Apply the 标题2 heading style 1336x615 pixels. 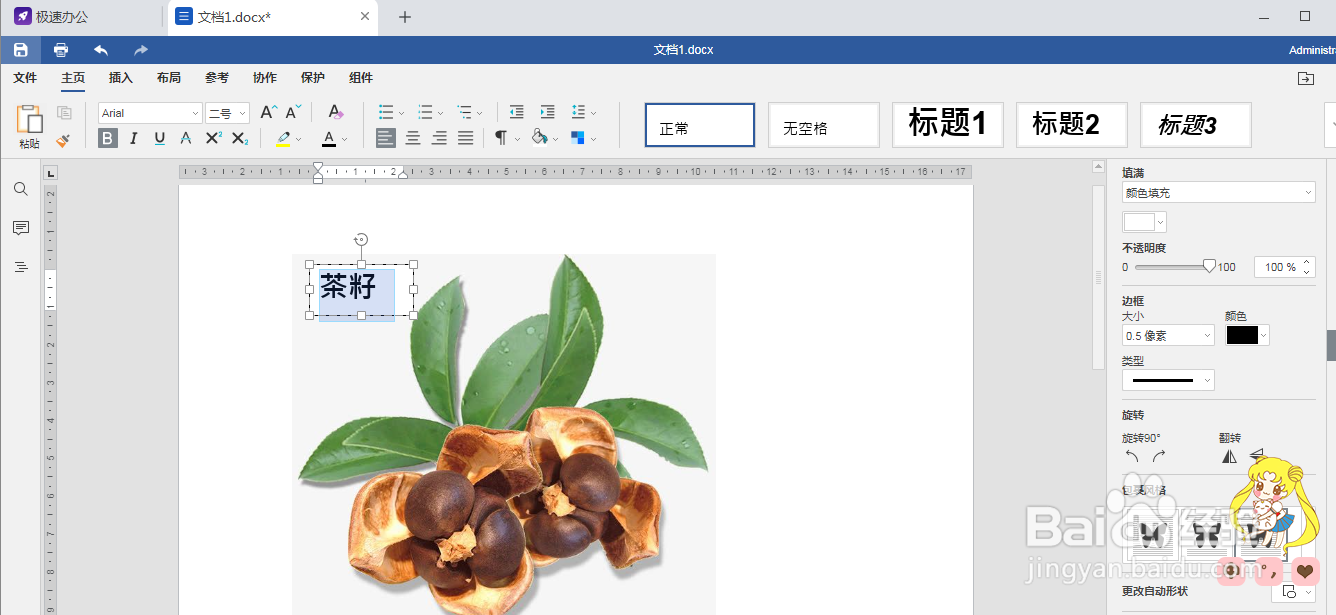coord(1072,125)
